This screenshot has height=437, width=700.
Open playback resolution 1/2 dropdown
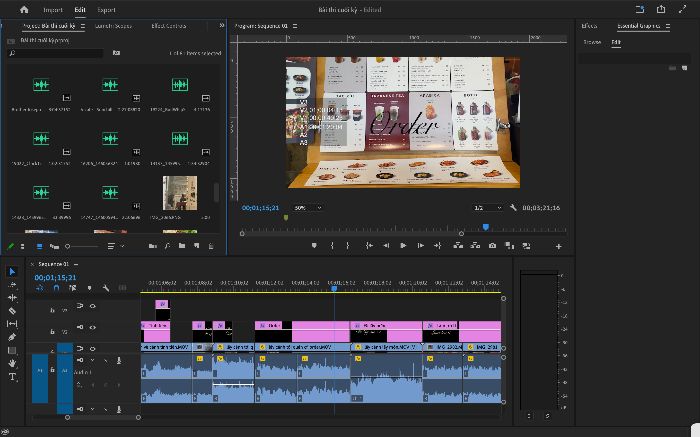[x=488, y=208]
